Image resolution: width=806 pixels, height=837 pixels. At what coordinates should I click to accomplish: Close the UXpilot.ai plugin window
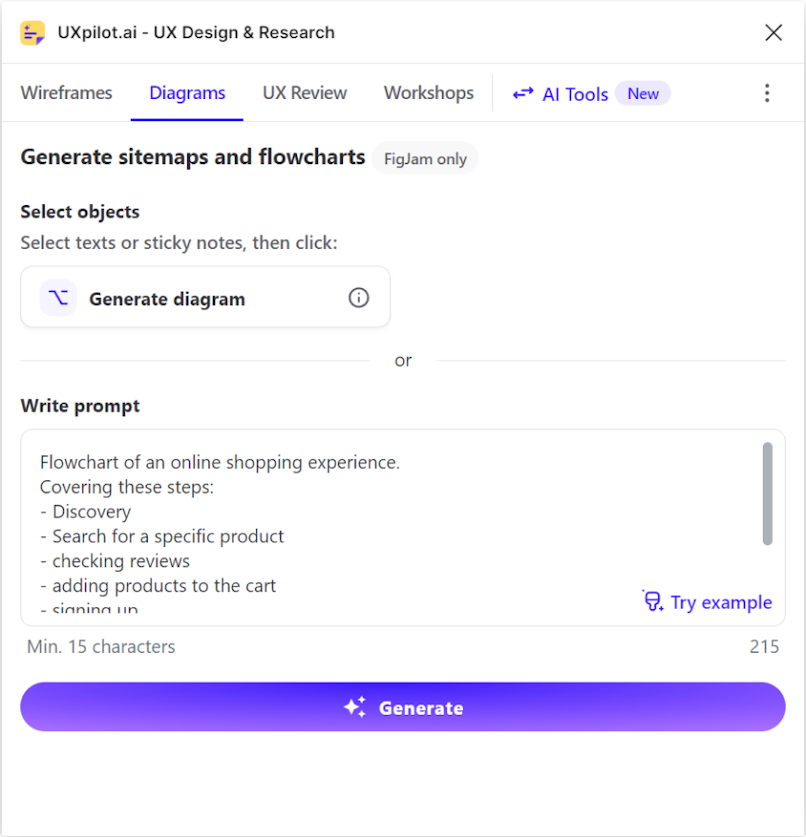click(x=773, y=33)
